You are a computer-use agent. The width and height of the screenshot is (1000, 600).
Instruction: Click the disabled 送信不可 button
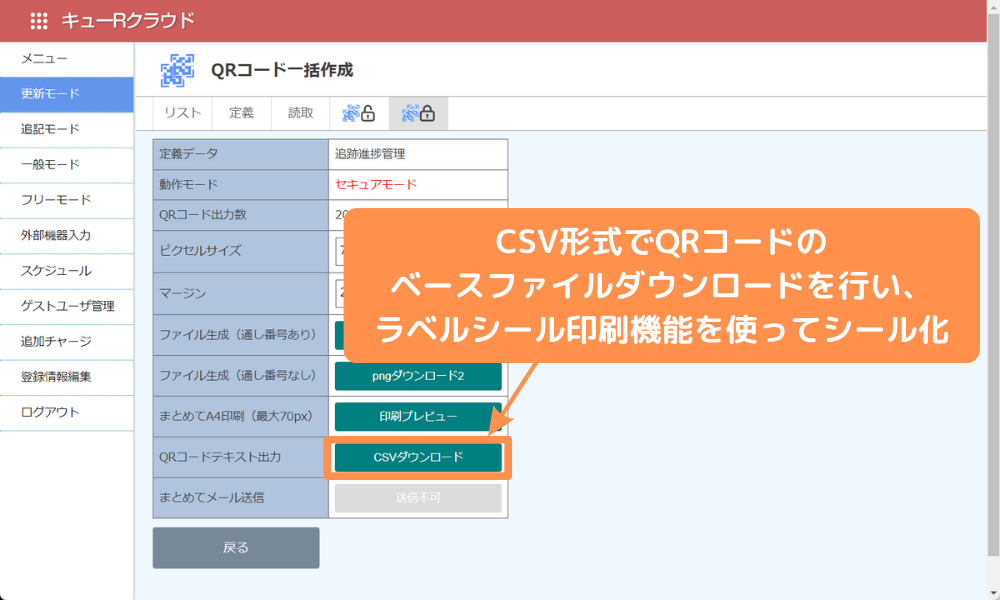(418, 498)
